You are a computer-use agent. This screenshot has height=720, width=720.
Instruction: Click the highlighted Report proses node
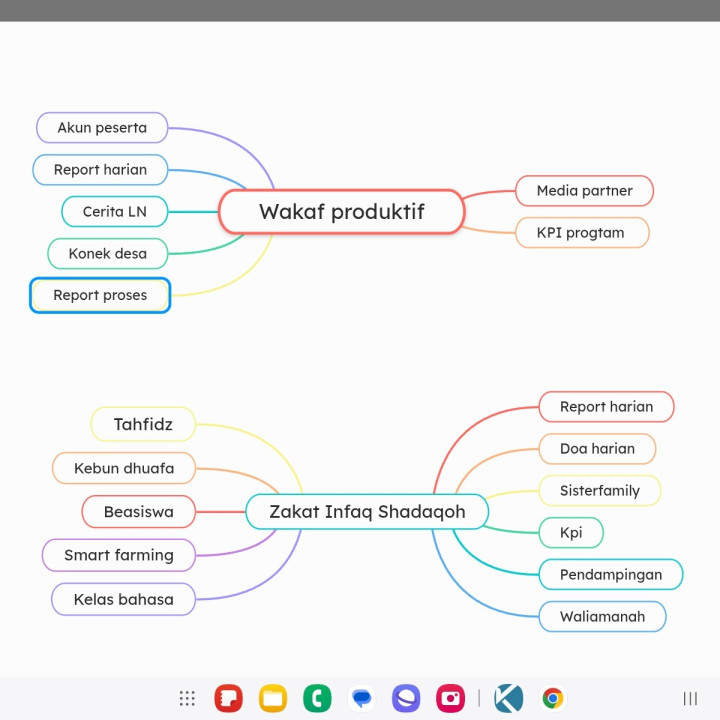(100, 295)
